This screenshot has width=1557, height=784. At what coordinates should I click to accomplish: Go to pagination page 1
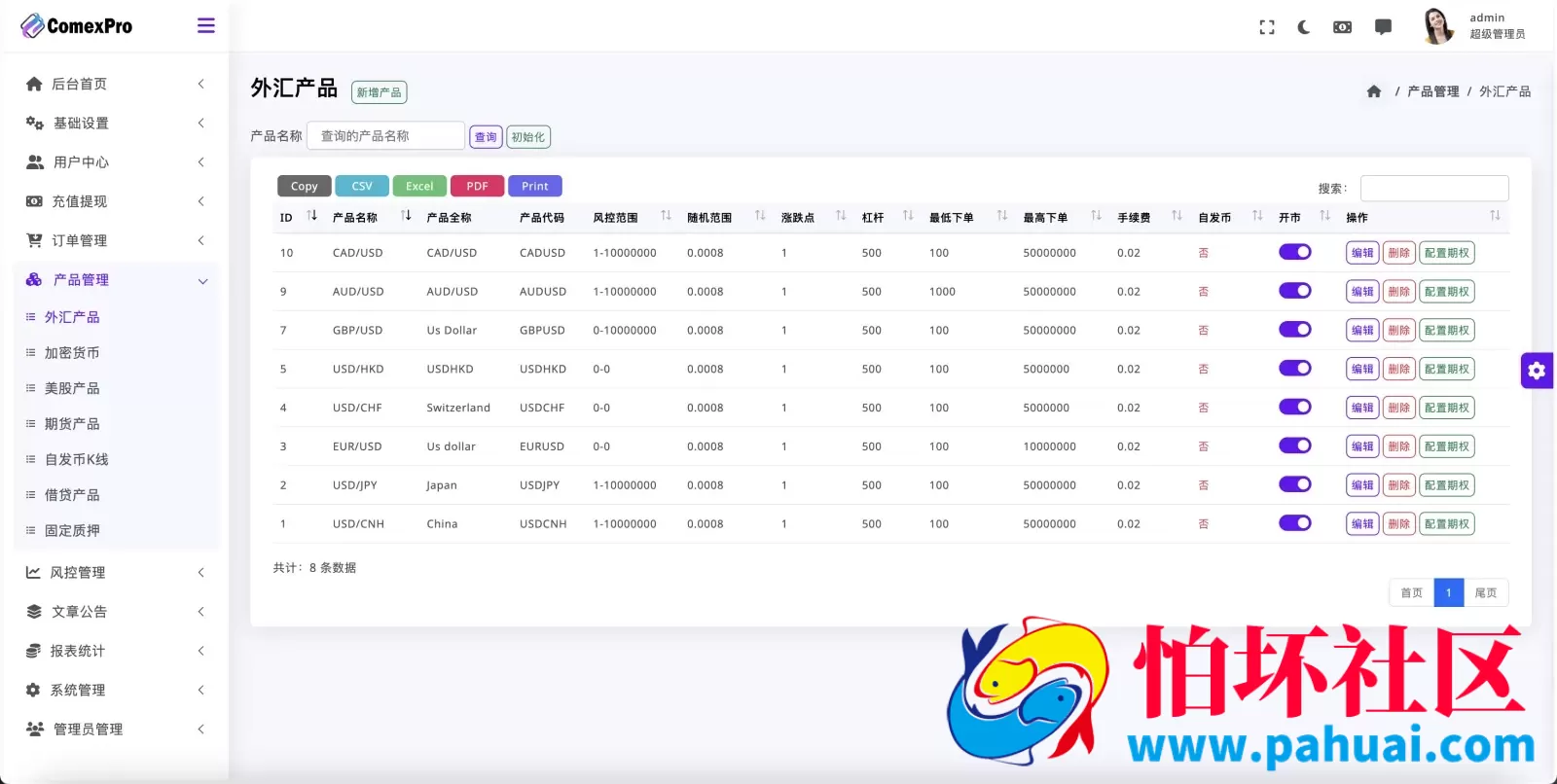point(1448,592)
